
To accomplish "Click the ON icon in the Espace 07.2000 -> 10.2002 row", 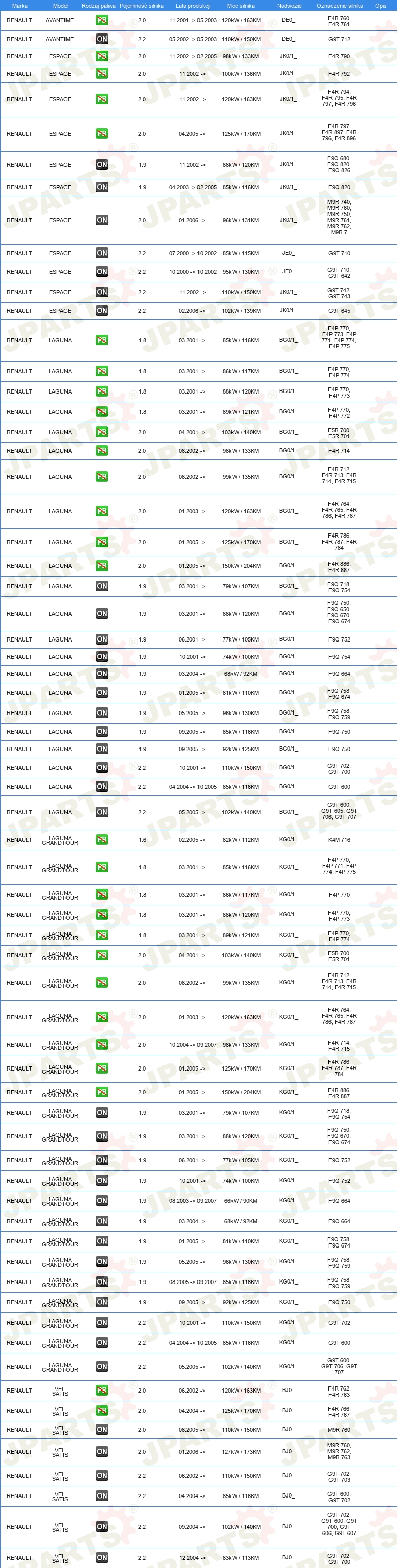I will coord(102,253).
